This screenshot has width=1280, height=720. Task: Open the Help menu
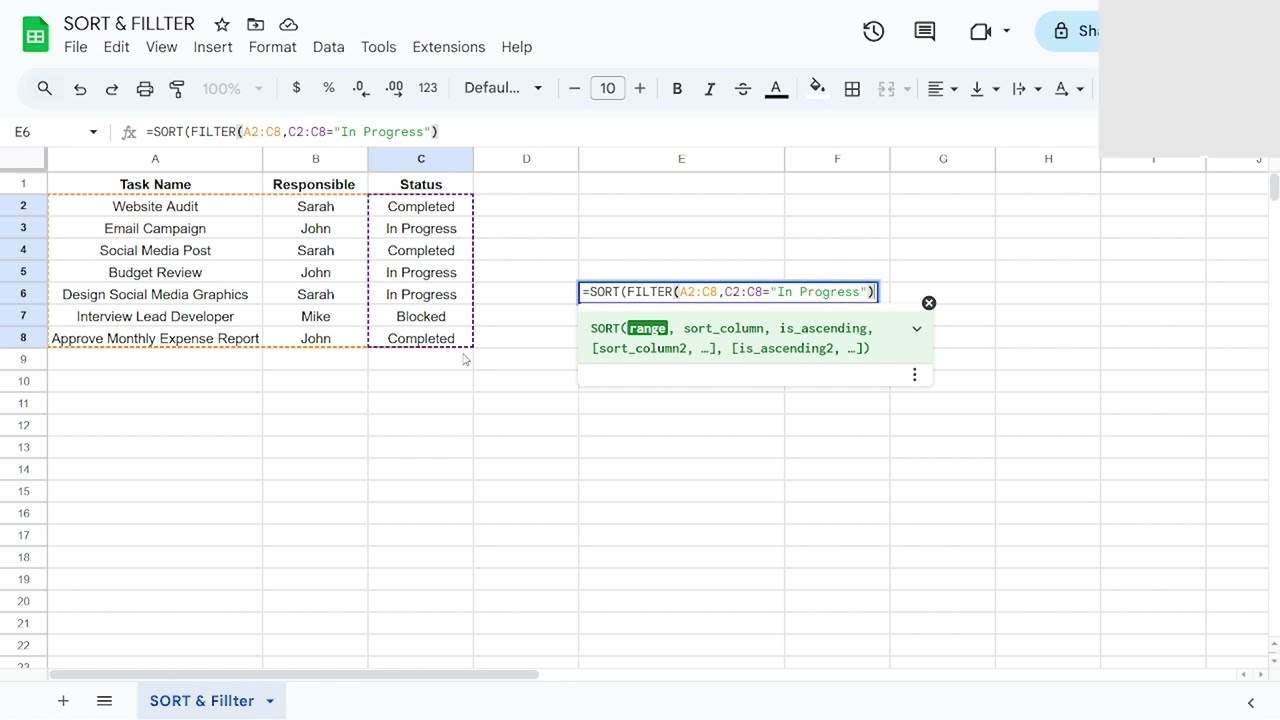coord(516,47)
